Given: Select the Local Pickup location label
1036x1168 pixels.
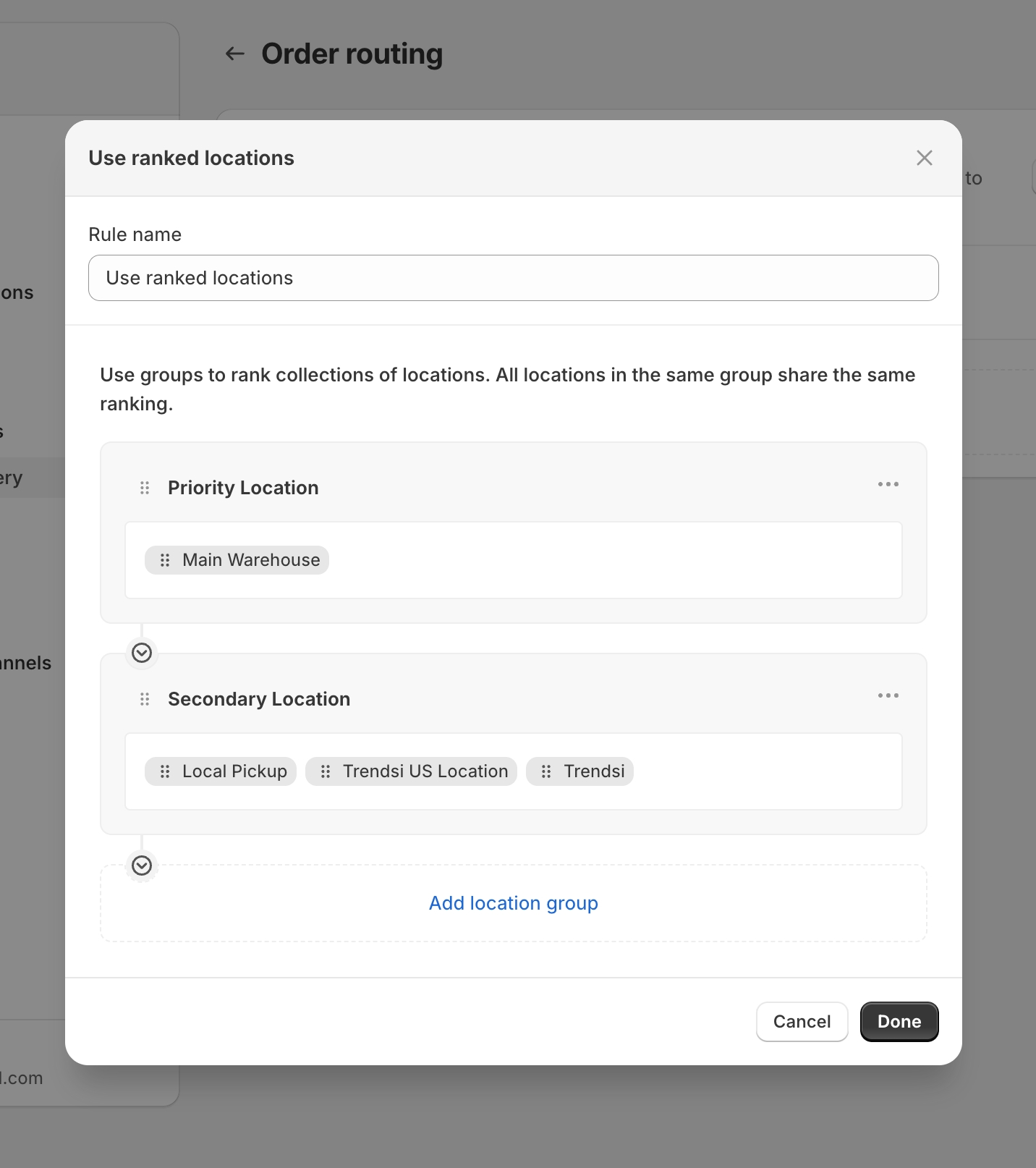Looking at the screenshot, I should 234,771.
